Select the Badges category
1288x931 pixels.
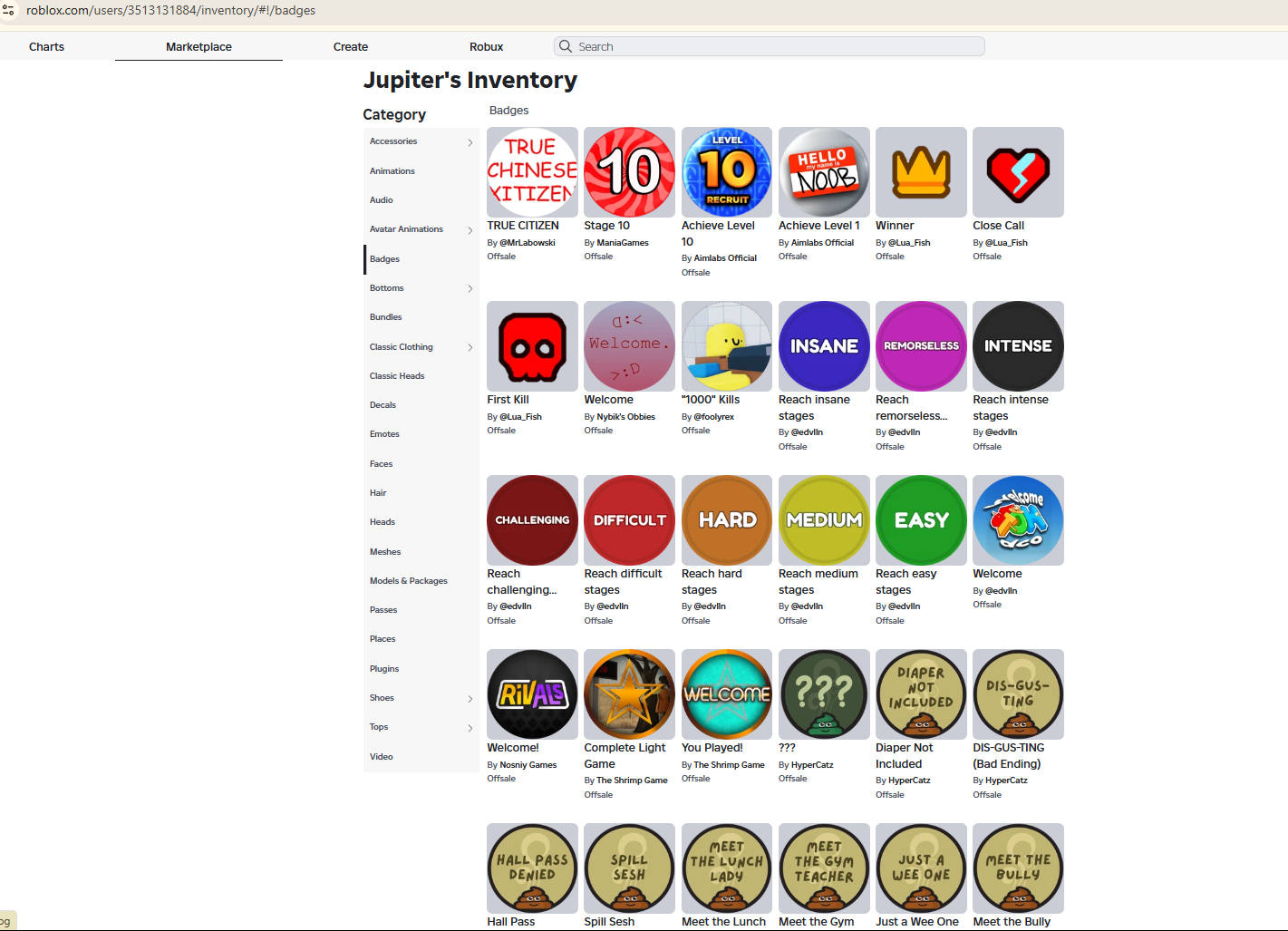421,259
